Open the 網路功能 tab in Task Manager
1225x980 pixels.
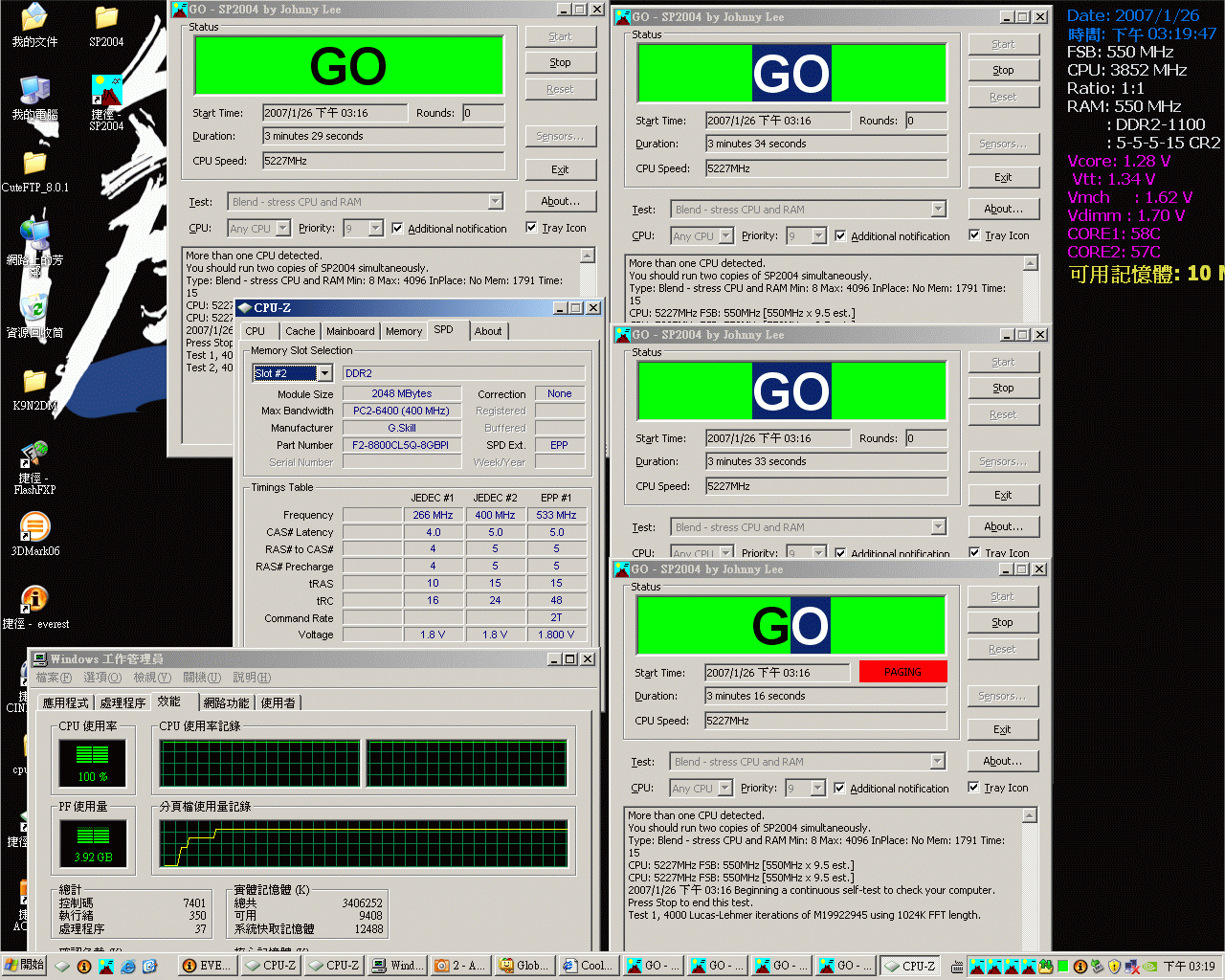[x=226, y=702]
